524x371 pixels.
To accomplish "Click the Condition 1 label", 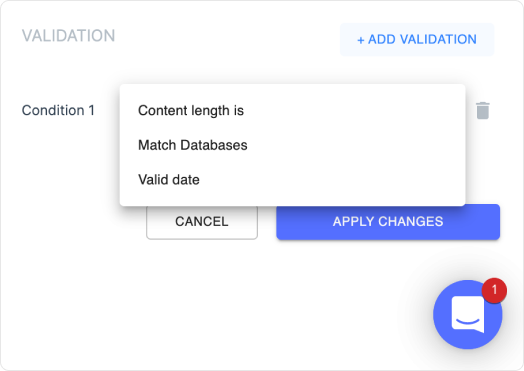I will pos(58,110).
